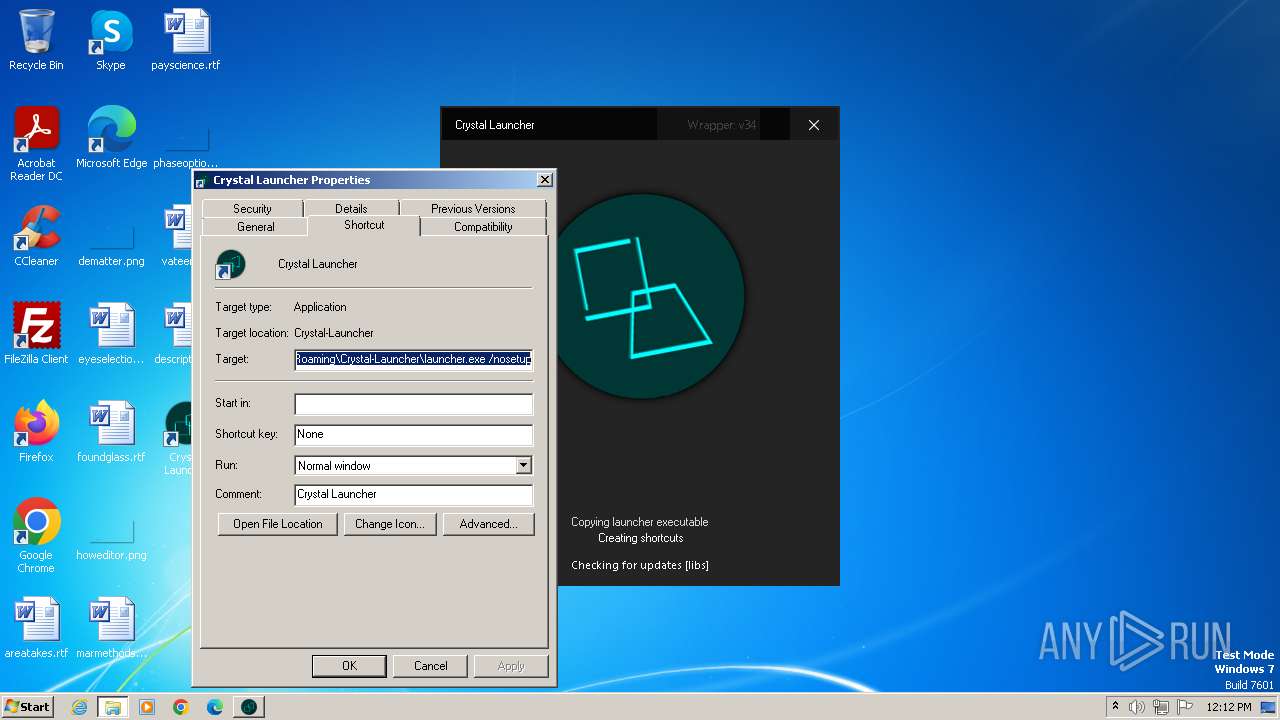Switch to the Compatibility tab
Image resolution: width=1280 pixels, height=720 pixels.
tap(483, 227)
